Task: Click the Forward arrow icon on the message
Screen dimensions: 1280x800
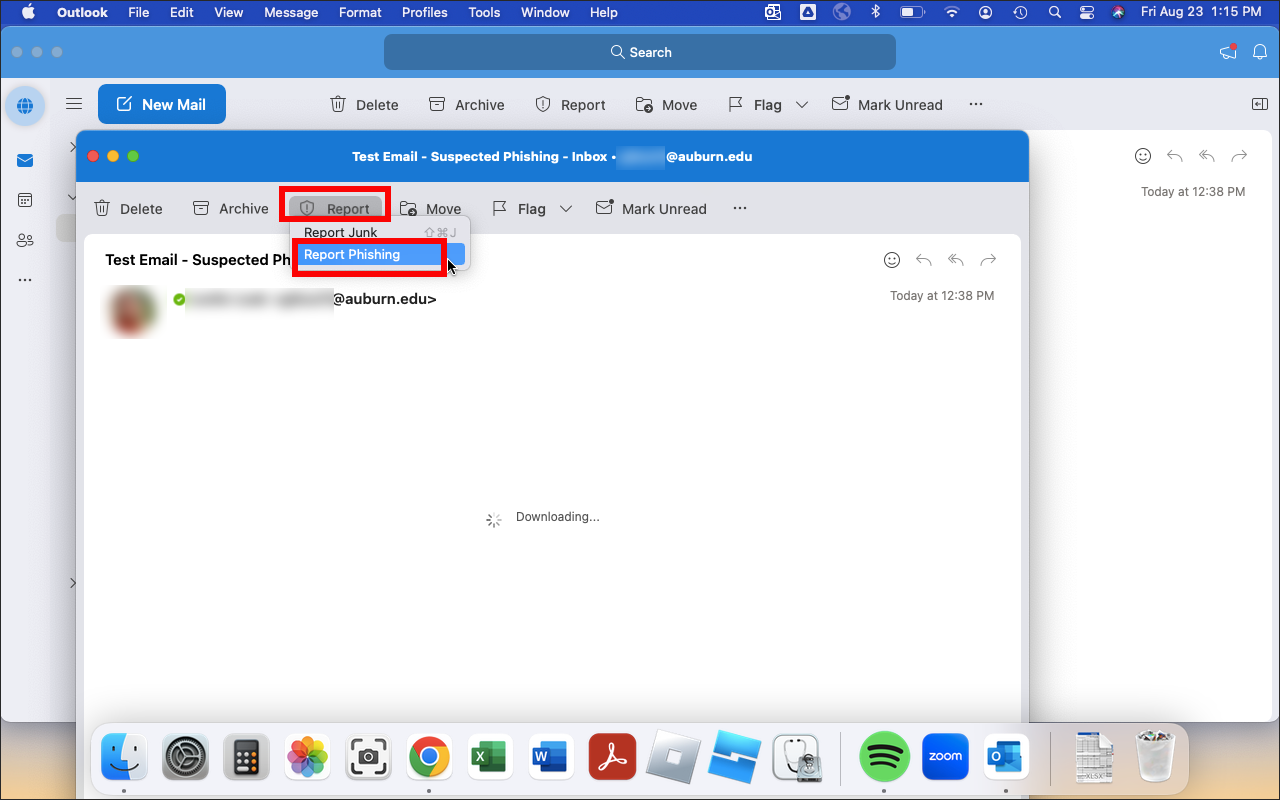Action: pyautogui.click(x=988, y=260)
